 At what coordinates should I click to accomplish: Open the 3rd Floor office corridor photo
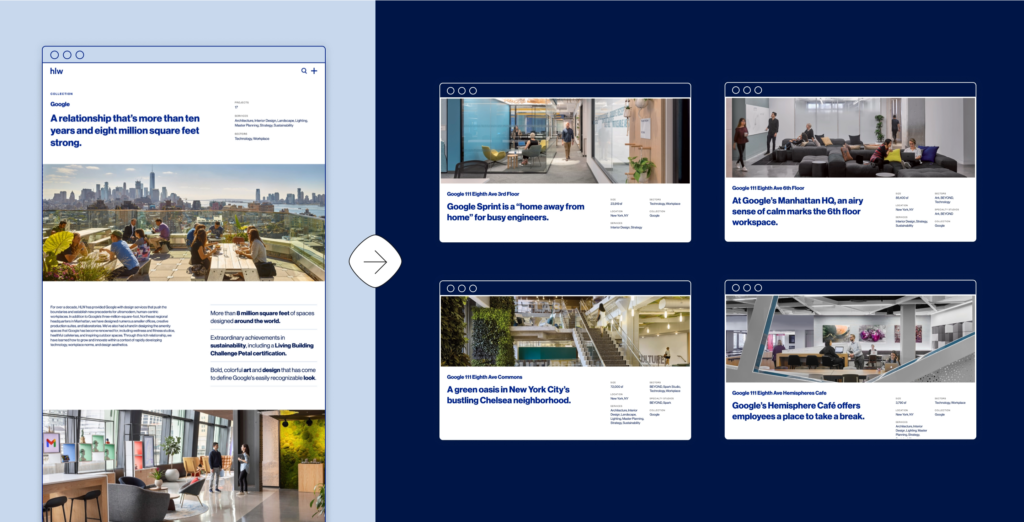coord(565,140)
